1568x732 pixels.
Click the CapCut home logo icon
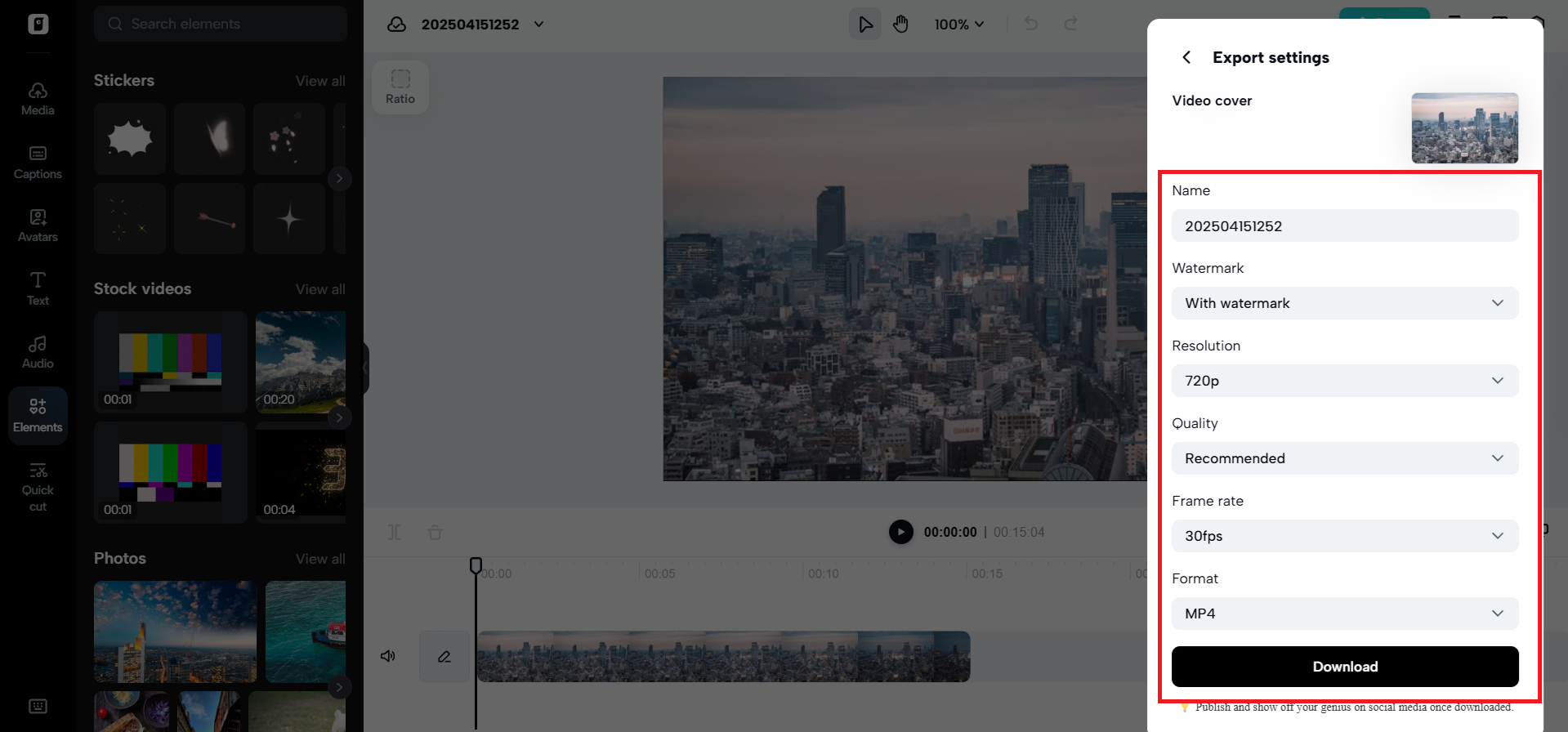tap(38, 24)
